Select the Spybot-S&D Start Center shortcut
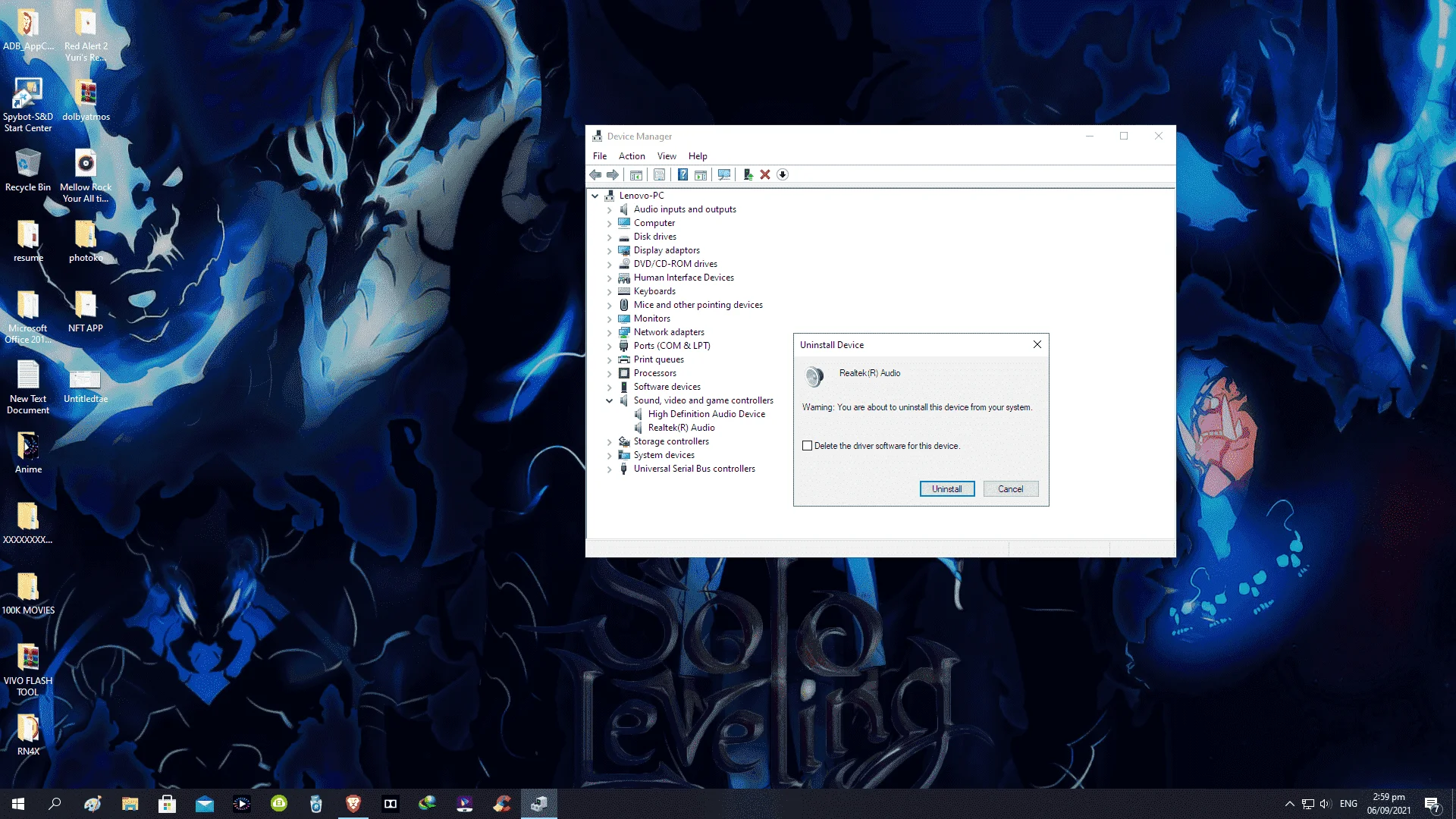The image size is (1456, 819). point(28,105)
